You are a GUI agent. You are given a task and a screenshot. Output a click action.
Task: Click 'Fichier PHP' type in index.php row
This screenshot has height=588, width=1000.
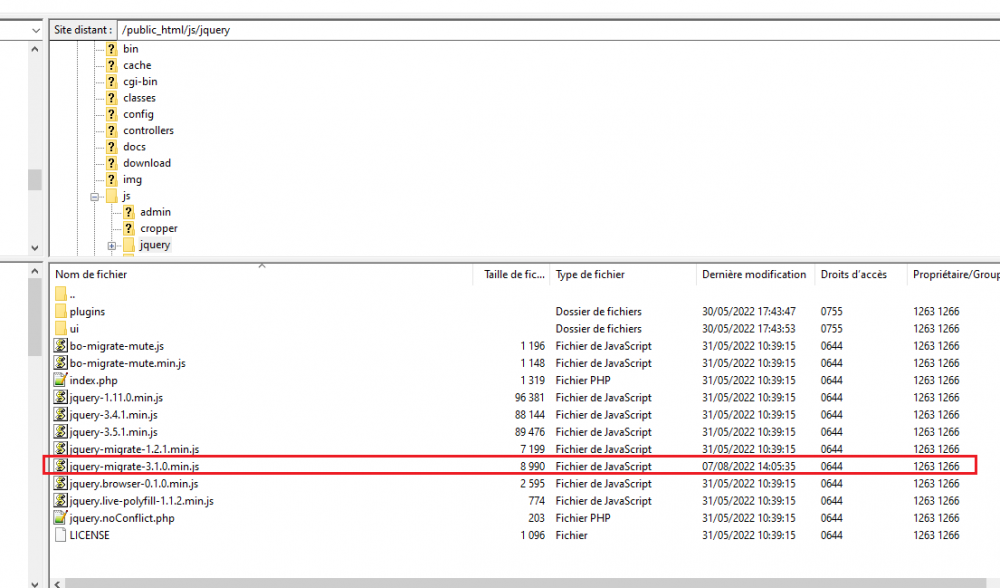(583, 380)
